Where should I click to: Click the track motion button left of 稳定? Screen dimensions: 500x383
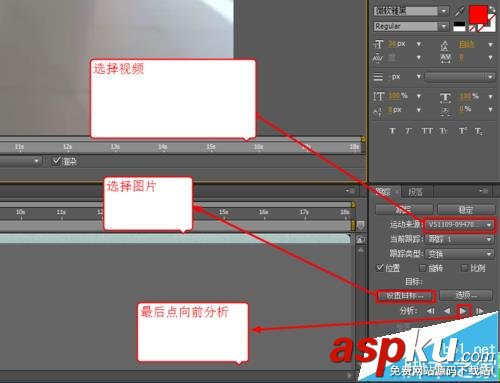click(404, 210)
